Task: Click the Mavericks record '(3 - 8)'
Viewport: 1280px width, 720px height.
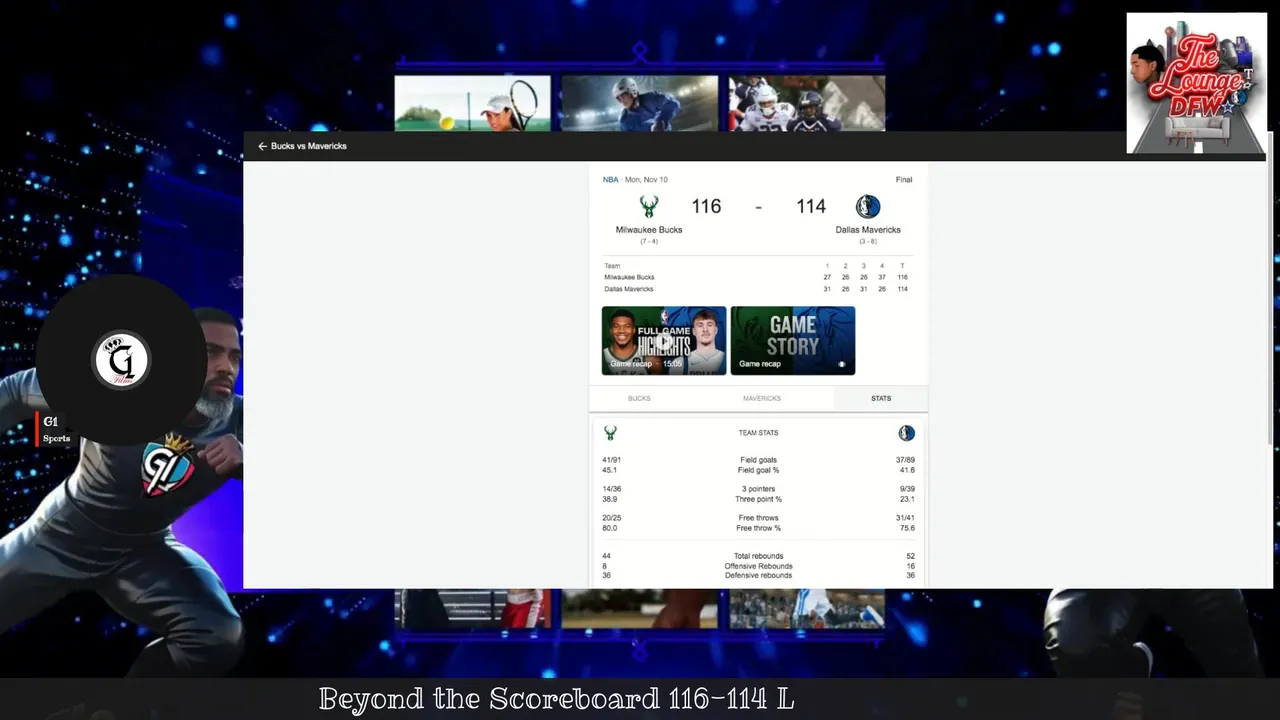Action: click(868, 242)
